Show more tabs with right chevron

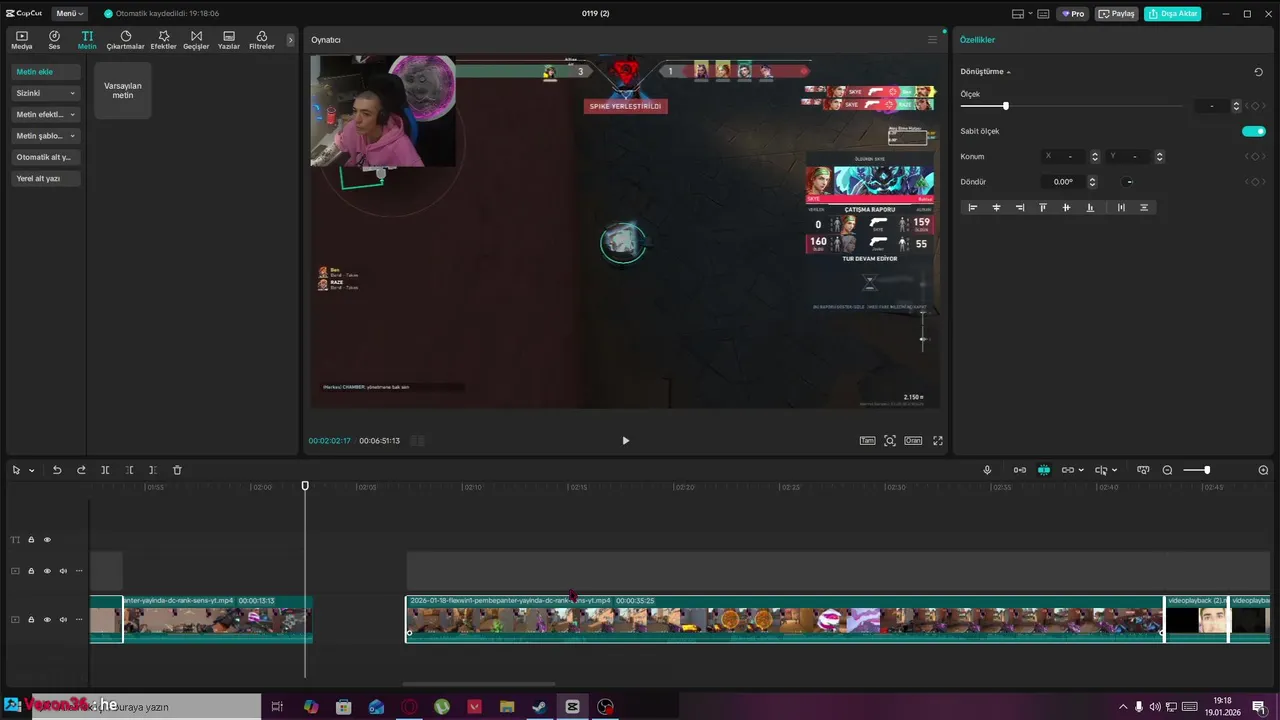point(291,40)
